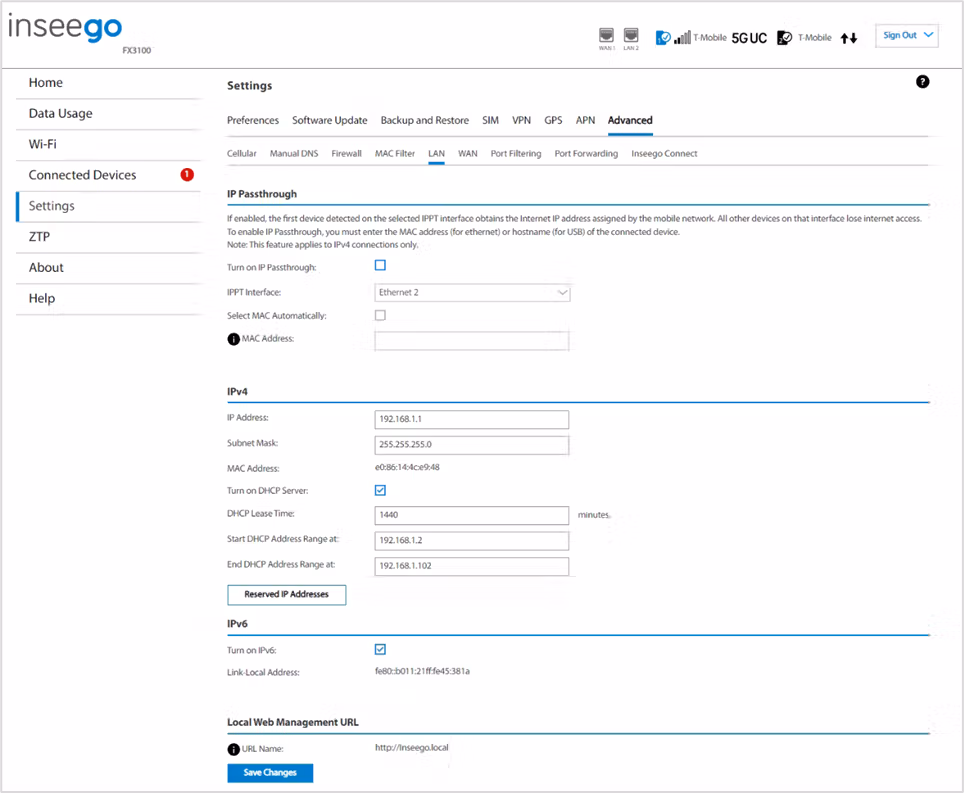The width and height of the screenshot is (964, 793).
Task: Select Settings in the sidebar
Action: coord(52,206)
